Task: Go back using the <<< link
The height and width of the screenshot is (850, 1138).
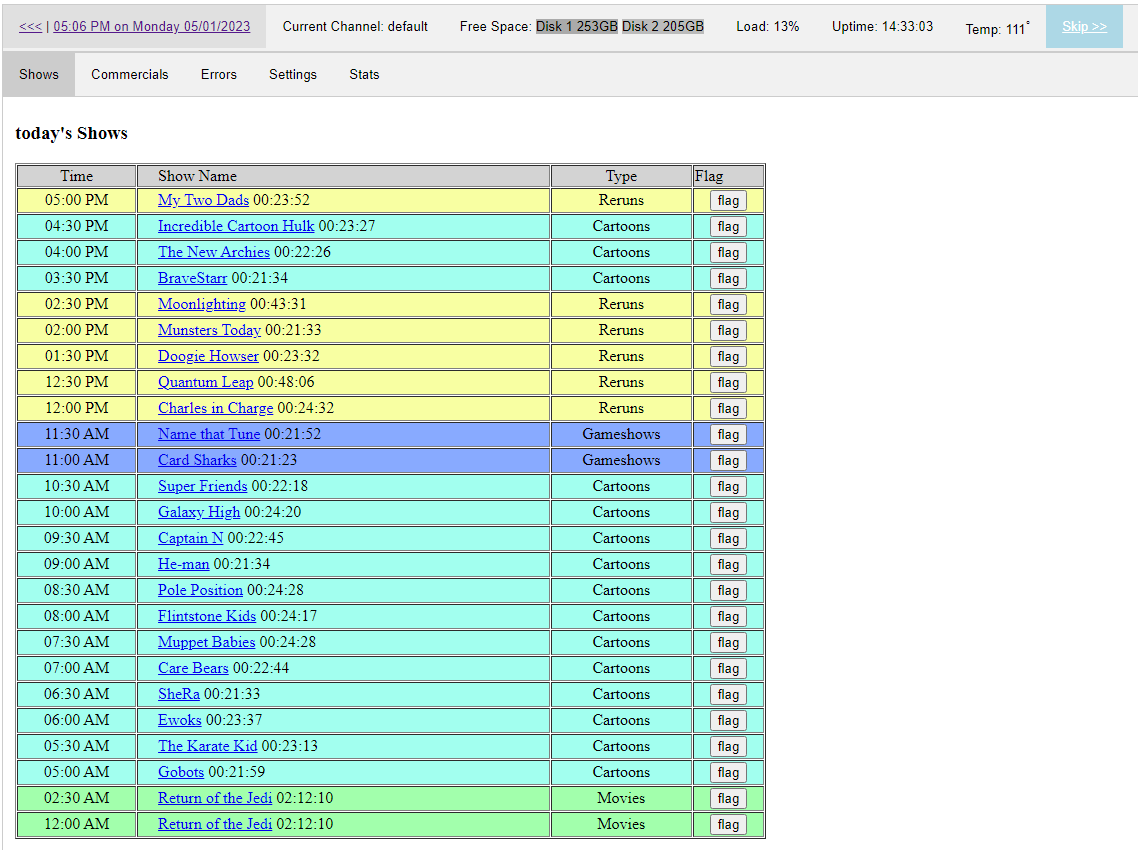Action: (x=30, y=27)
